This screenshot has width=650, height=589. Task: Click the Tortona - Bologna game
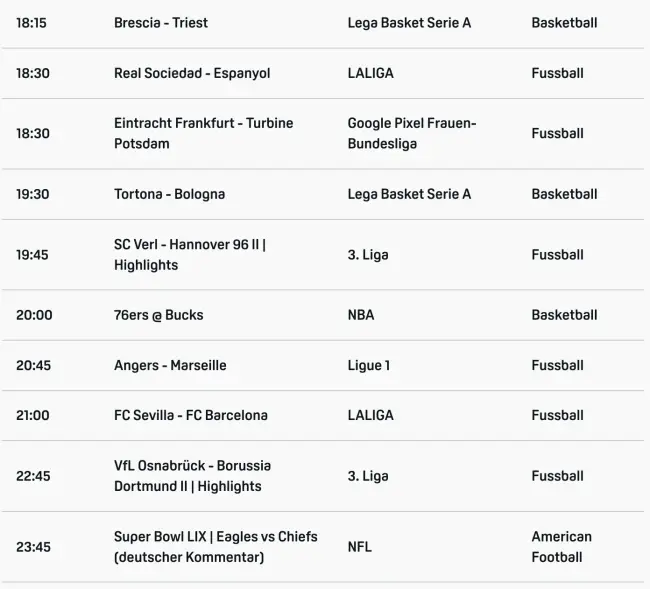[x=169, y=194]
